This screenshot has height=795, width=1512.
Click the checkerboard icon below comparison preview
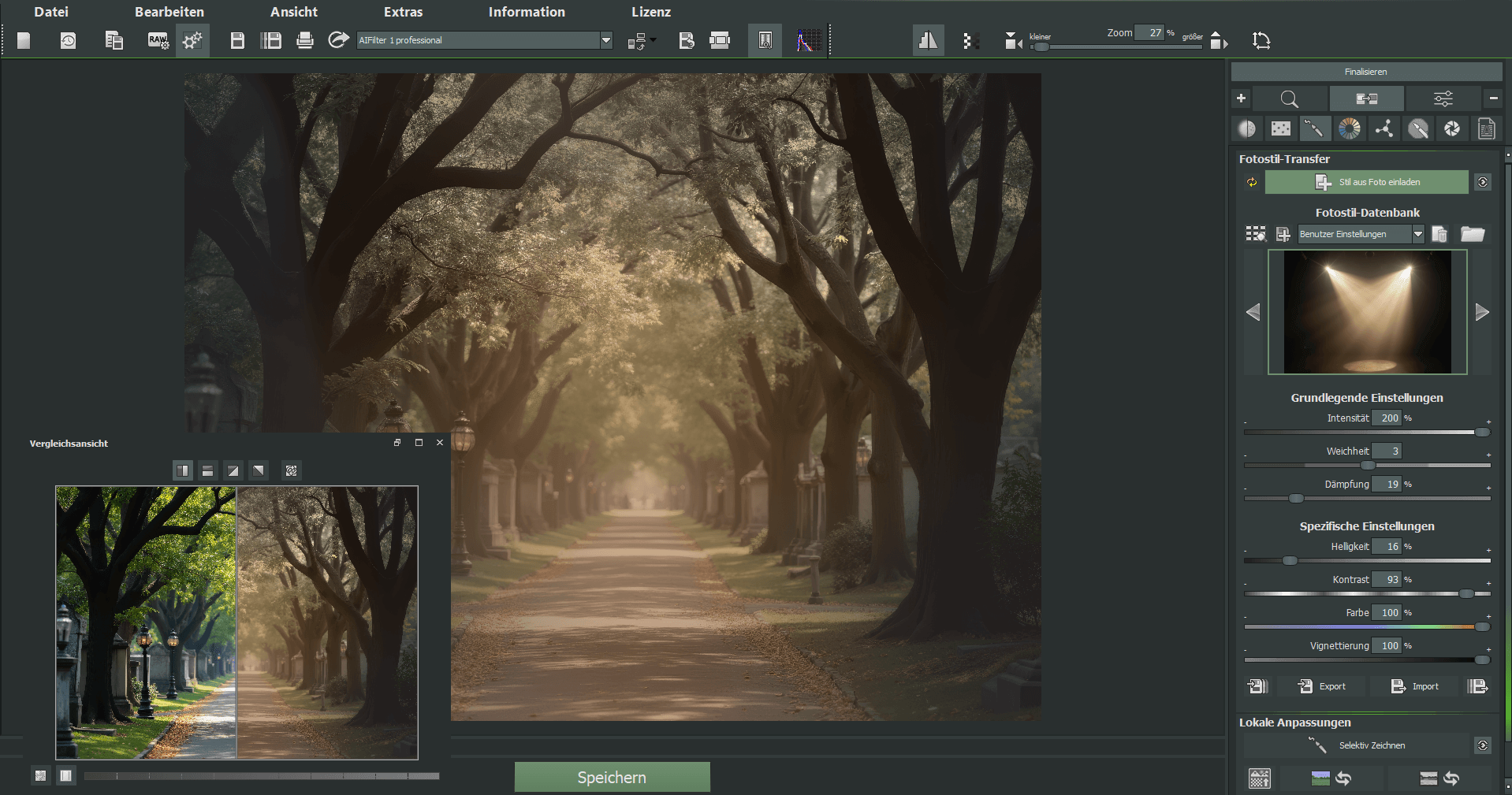click(x=40, y=776)
